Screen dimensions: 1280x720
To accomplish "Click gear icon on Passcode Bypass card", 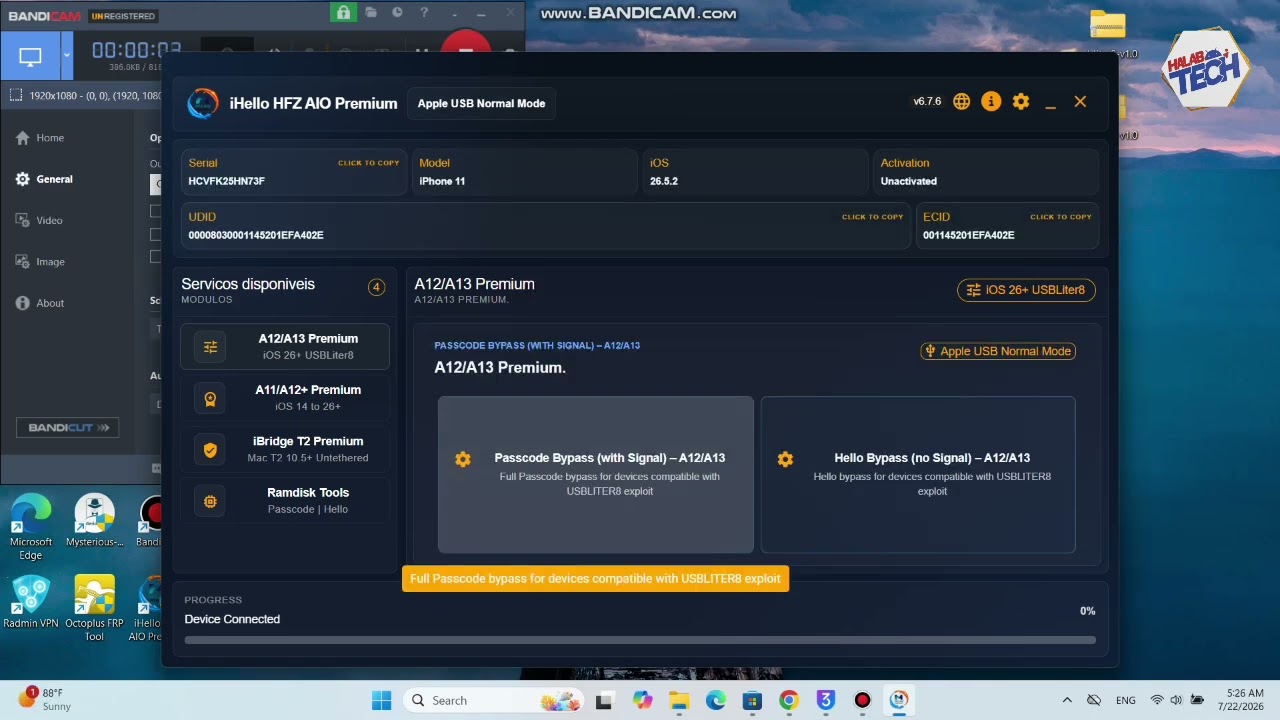I will (463, 459).
